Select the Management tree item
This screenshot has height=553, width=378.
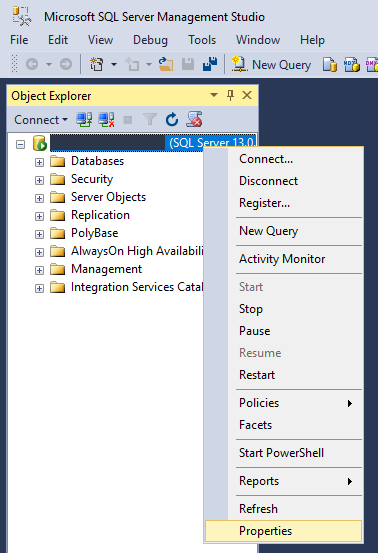[x=106, y=269]
